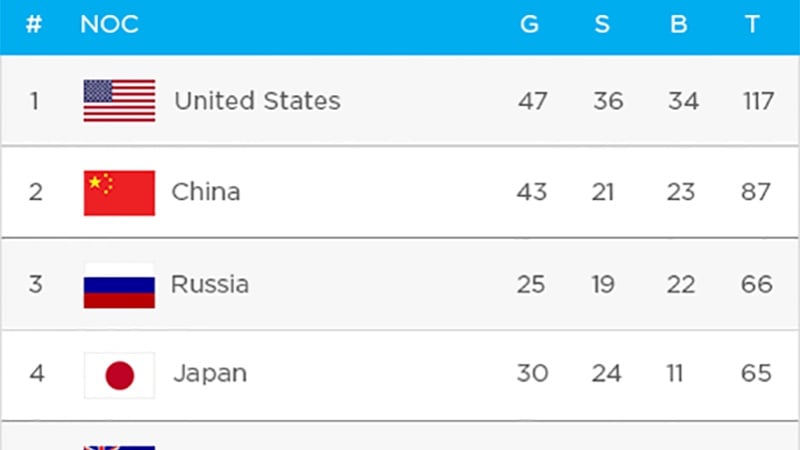Open the United States country link
Screen dimensions: 800x450
pos(257,101)
